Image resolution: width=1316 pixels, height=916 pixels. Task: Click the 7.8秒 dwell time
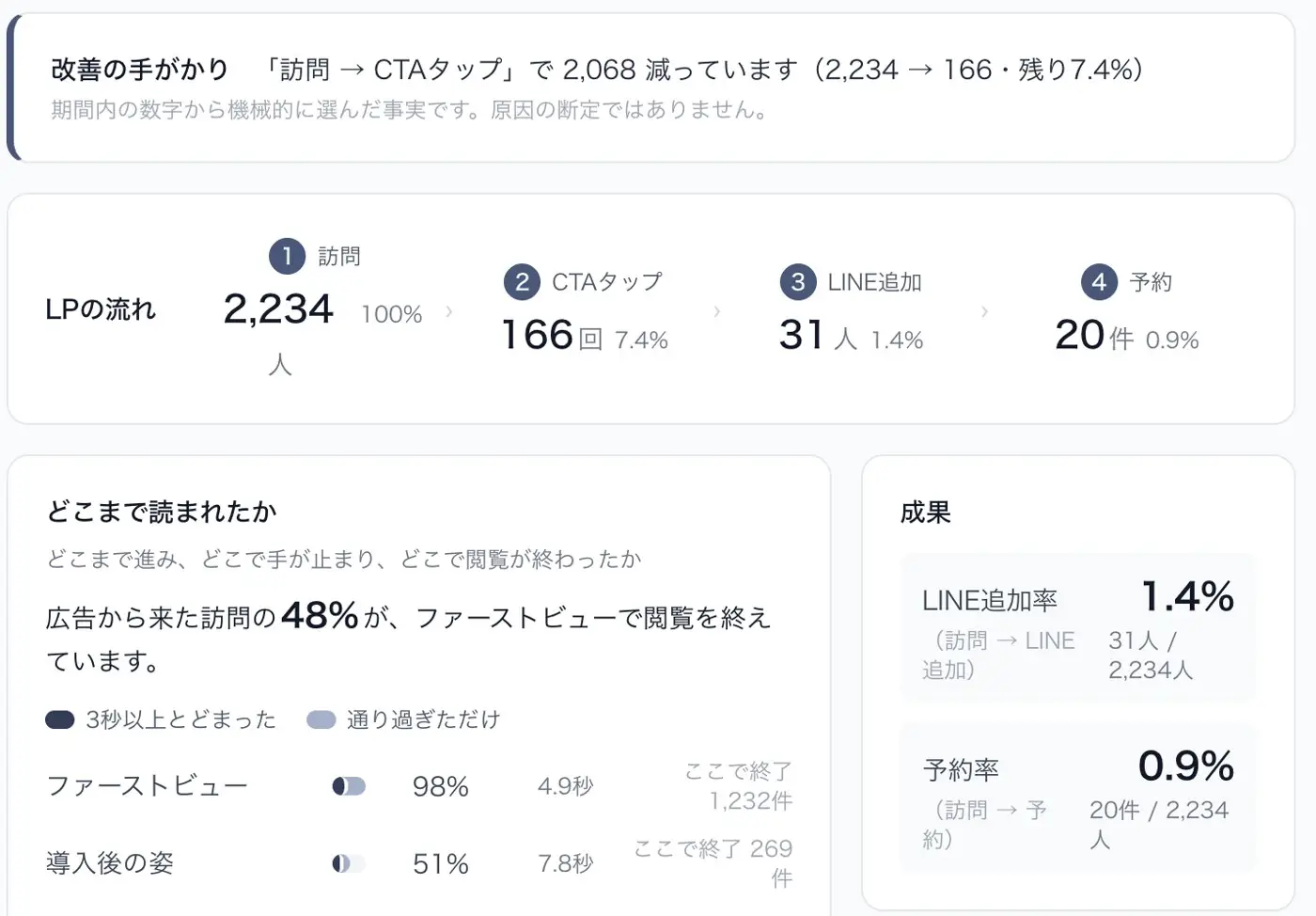566,863
